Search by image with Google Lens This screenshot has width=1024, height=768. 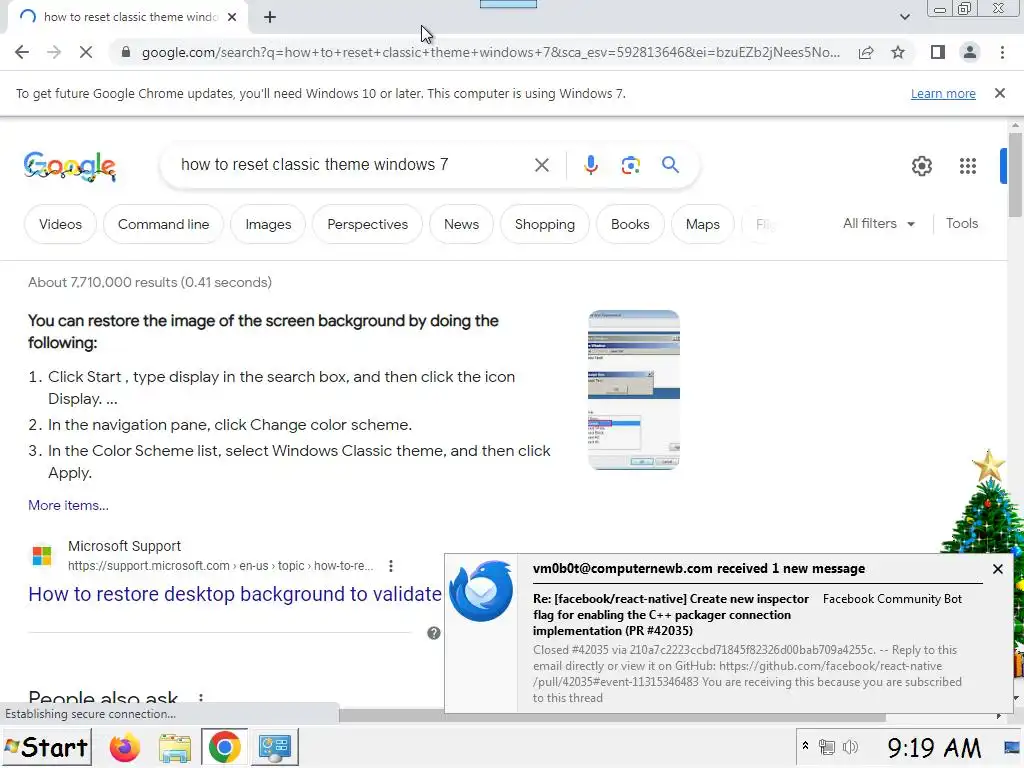[x=630, y=165]
